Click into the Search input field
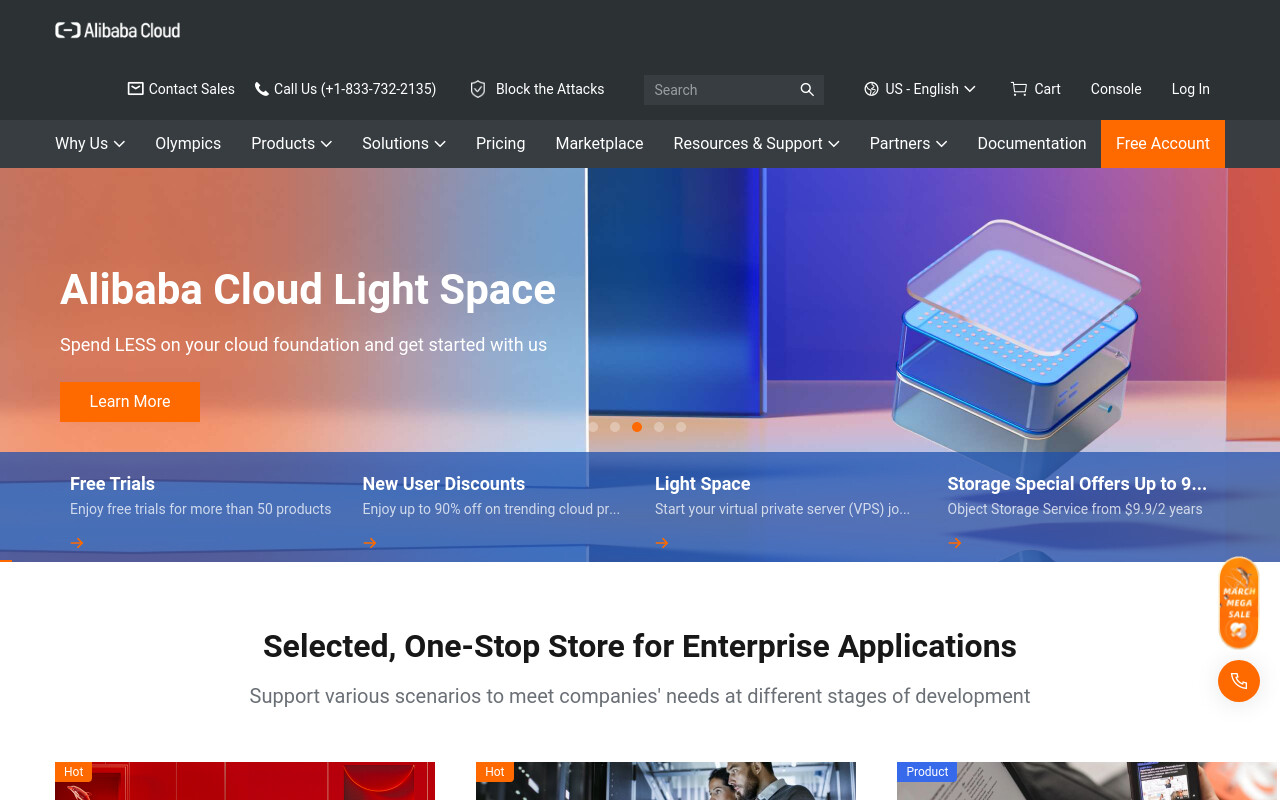 click(x=720, y=90)
